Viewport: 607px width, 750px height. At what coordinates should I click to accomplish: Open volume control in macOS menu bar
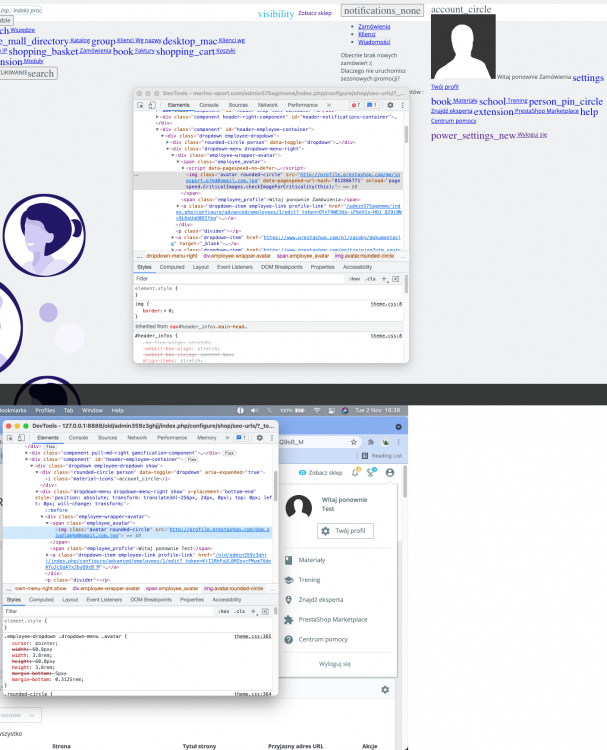coord(254,410)
